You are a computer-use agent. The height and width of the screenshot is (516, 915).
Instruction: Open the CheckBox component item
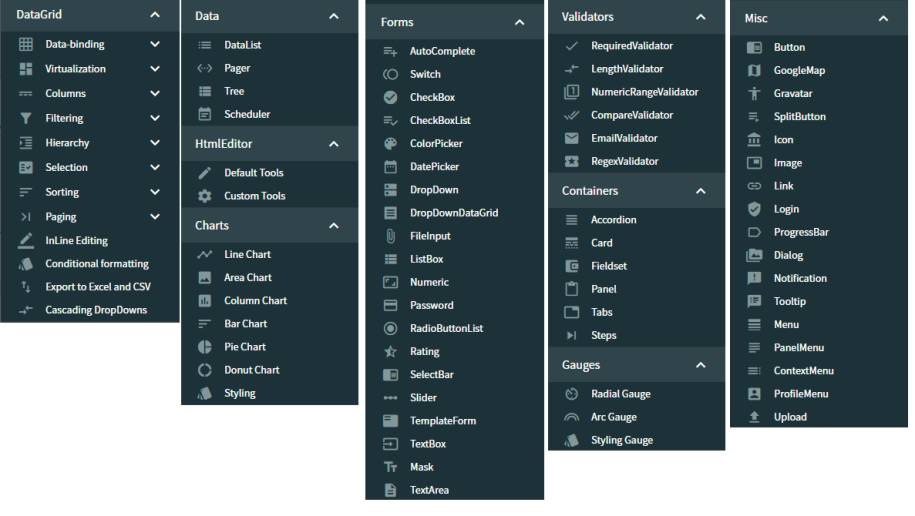coord(455,97)
